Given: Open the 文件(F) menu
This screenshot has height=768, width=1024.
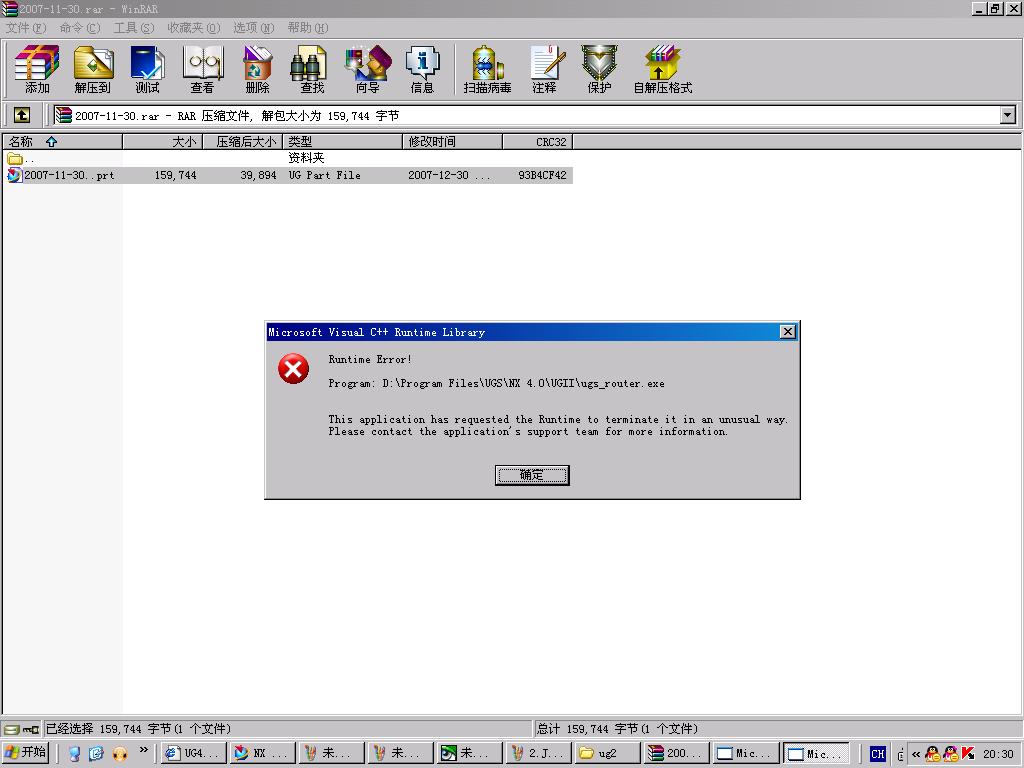Looking at the screenshot, I should pyautogui.click(x=26, y=27).
